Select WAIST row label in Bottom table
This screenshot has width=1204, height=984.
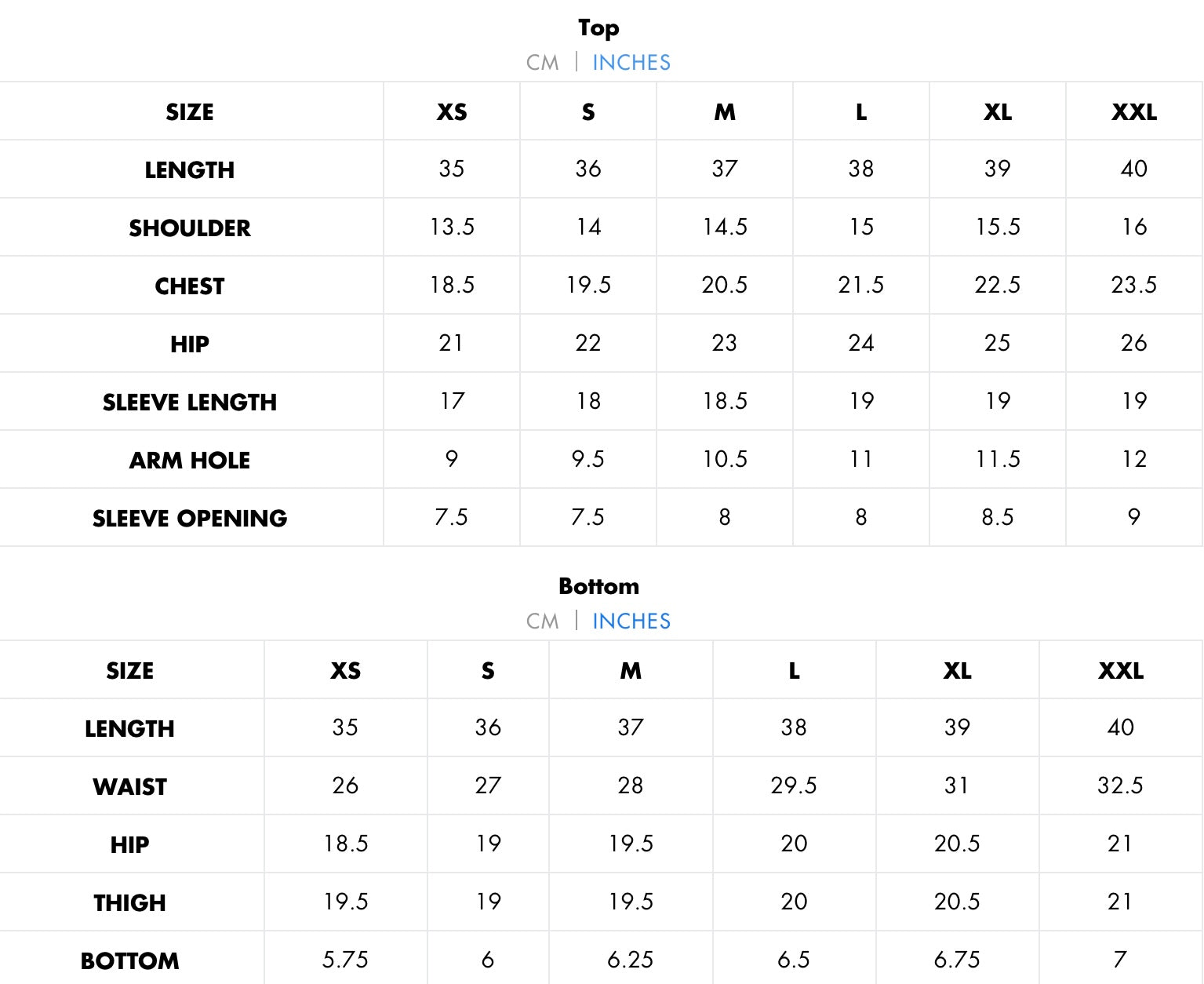[x=130, y=787]
